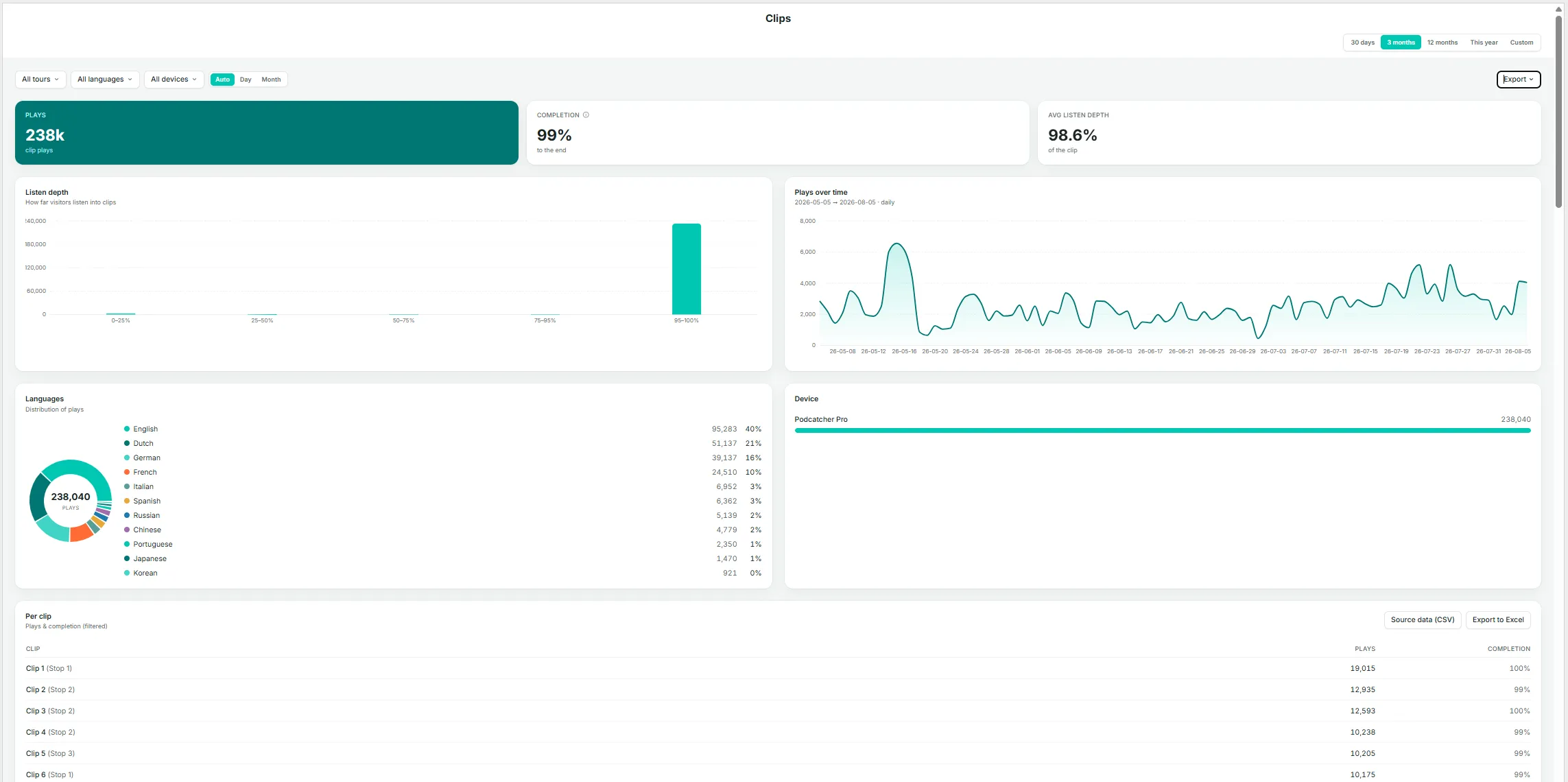1568x782 pixels.
Task: Click the '95,283' English plays value
Action: point(724,429)
